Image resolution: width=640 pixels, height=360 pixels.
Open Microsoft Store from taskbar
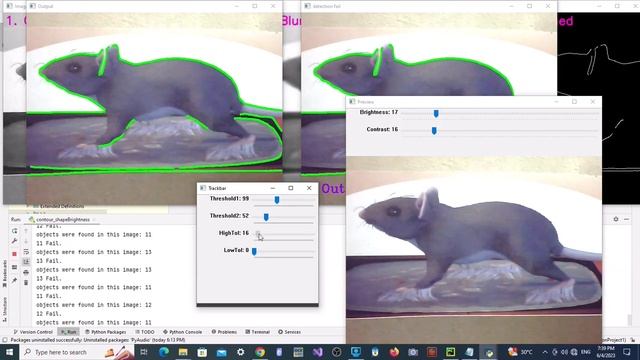click(x=202, y=352)
